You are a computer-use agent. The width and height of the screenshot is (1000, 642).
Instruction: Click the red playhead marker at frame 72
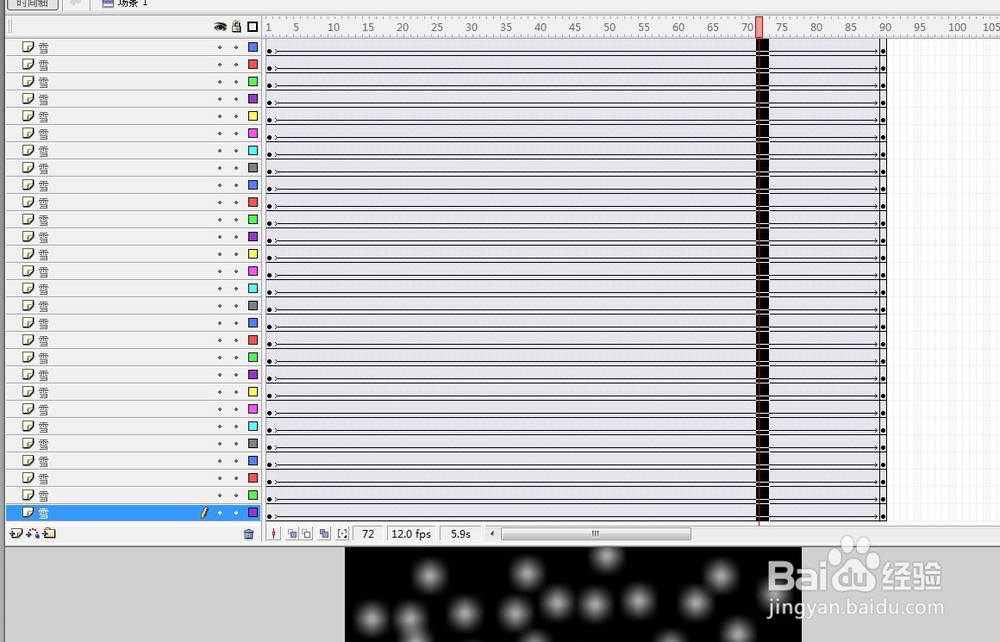[759, 27]
